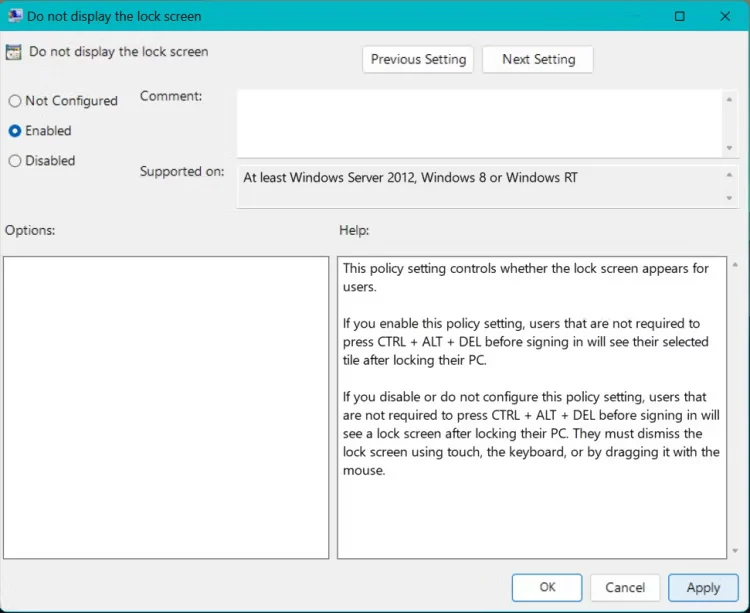Choose the Disabled radio button
Screen dimensions: 750x613
click(15, 161)
